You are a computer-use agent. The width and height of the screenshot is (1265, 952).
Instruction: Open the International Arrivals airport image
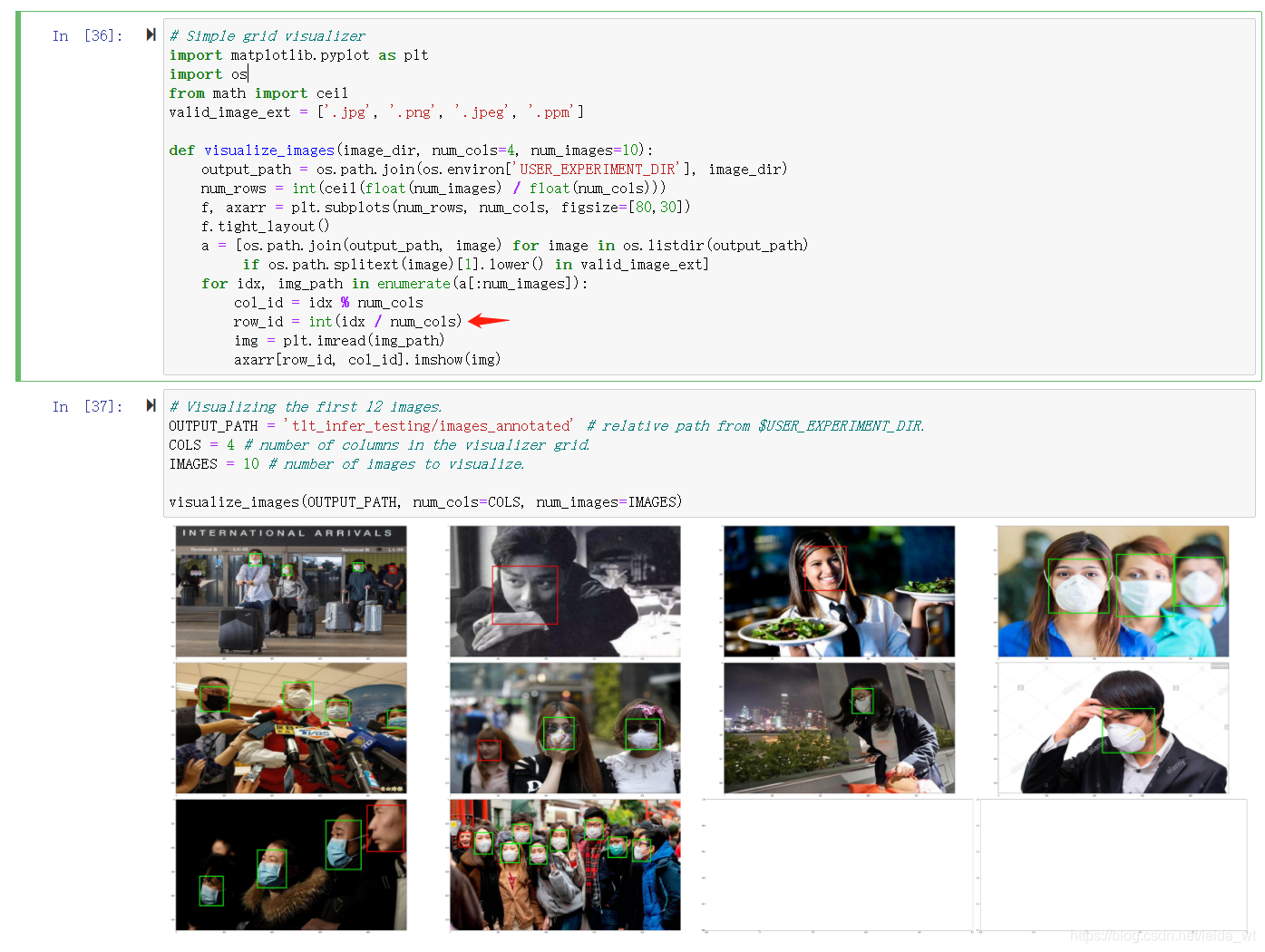(291, 591)
